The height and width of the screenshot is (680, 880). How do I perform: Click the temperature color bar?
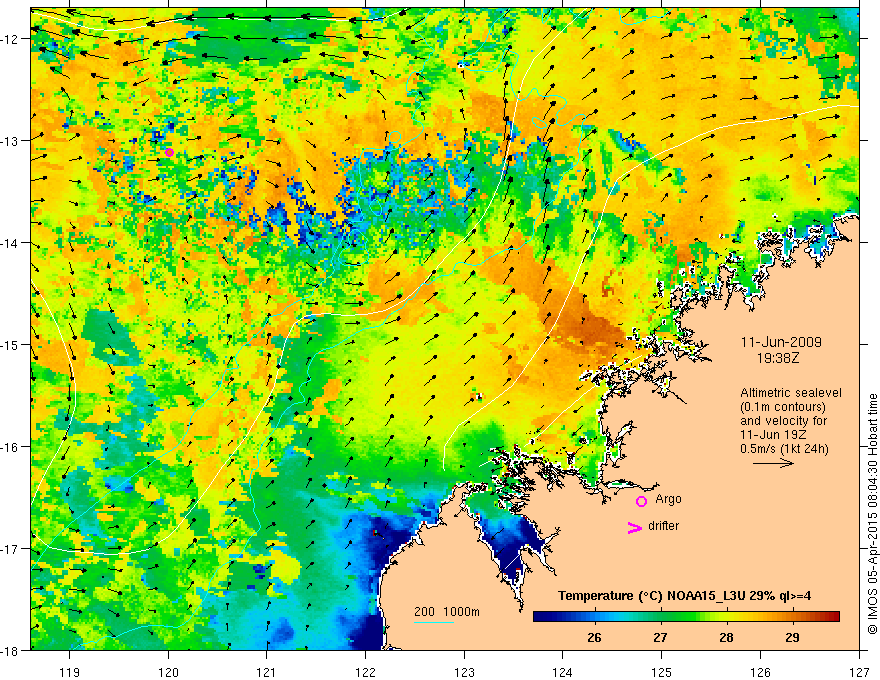[686, 616]
